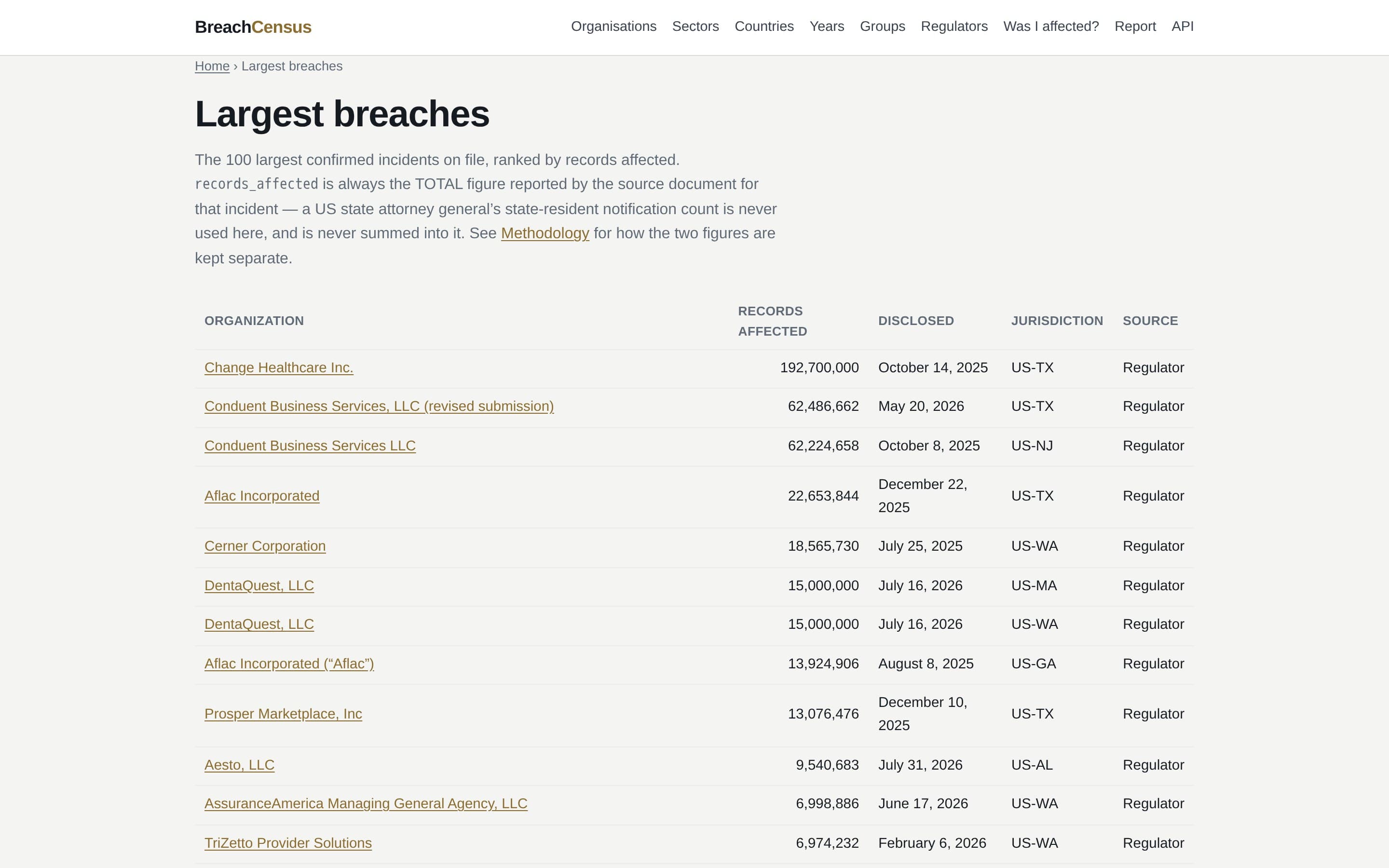Click the August 8, 2025 disclosed date
Viewport: 1389px width, 868px height.
click(x=926, y=664)
